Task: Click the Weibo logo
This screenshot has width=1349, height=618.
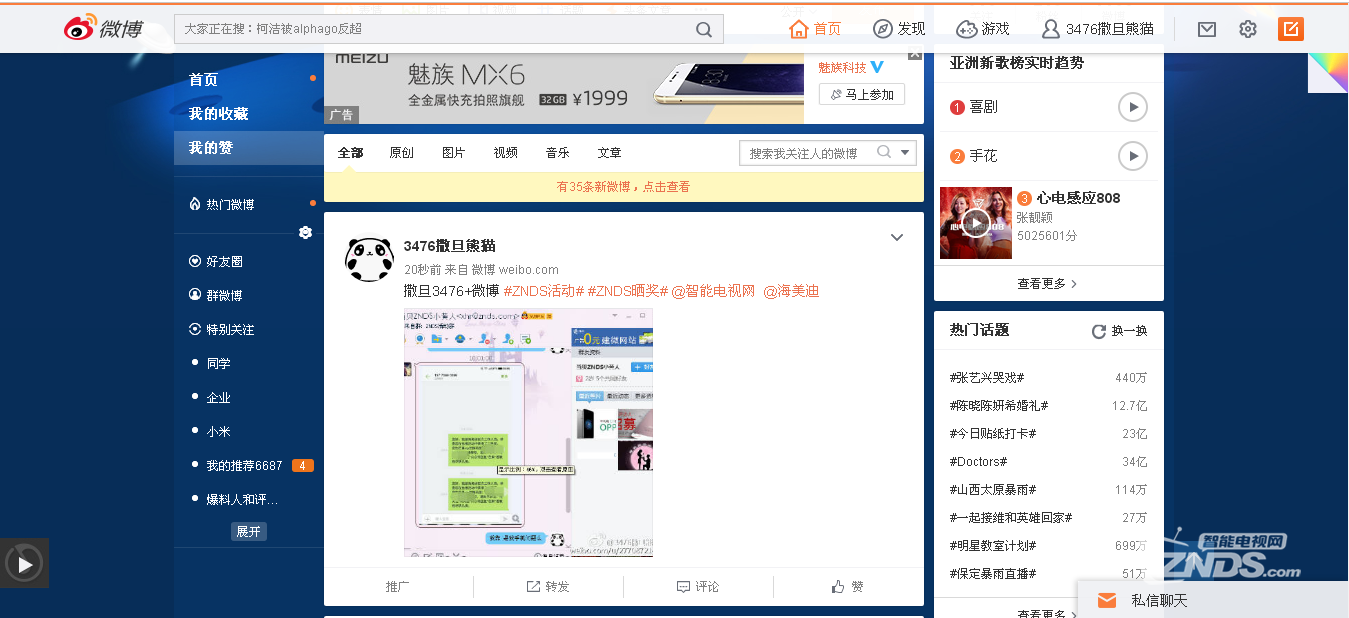Action: [103, 28]
